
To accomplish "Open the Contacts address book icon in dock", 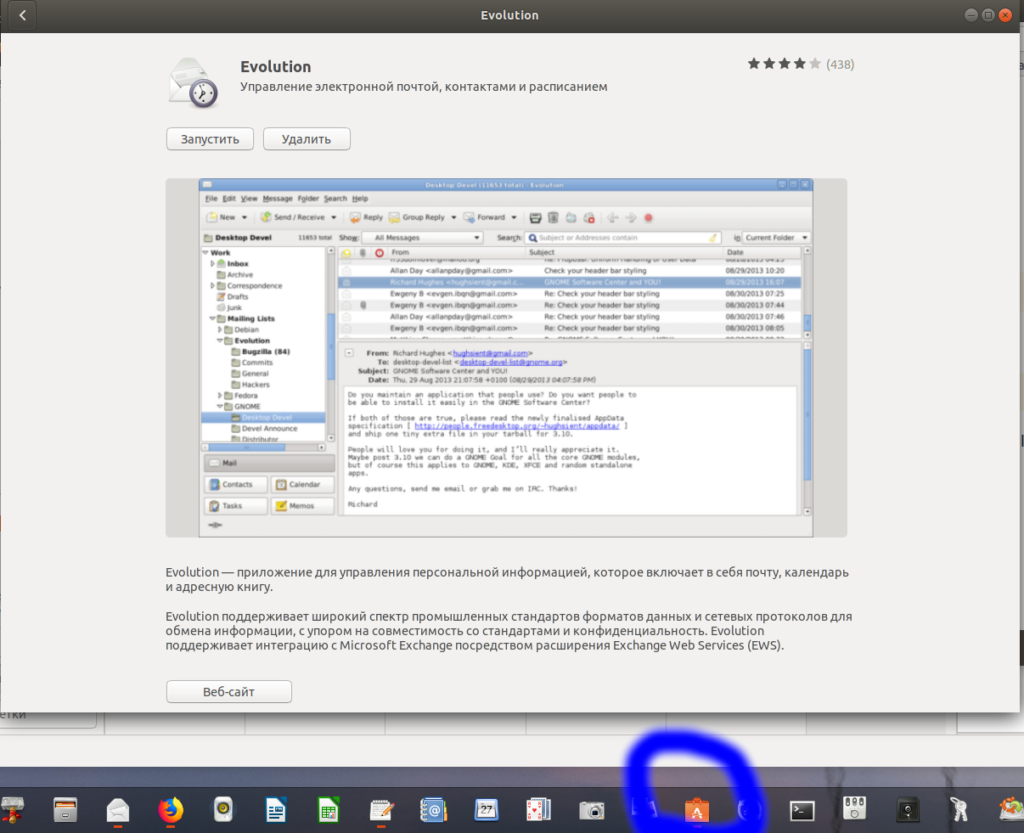I will pyautogui.click(x=434, y=810).
